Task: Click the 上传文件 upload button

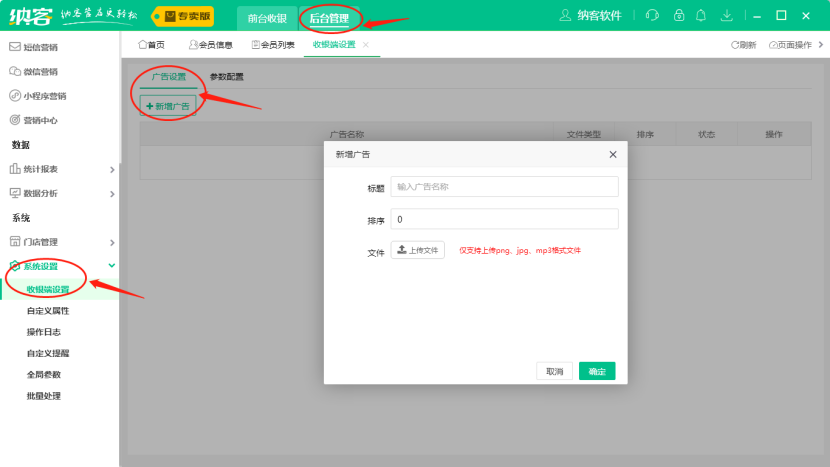Action: coord(418,250)
